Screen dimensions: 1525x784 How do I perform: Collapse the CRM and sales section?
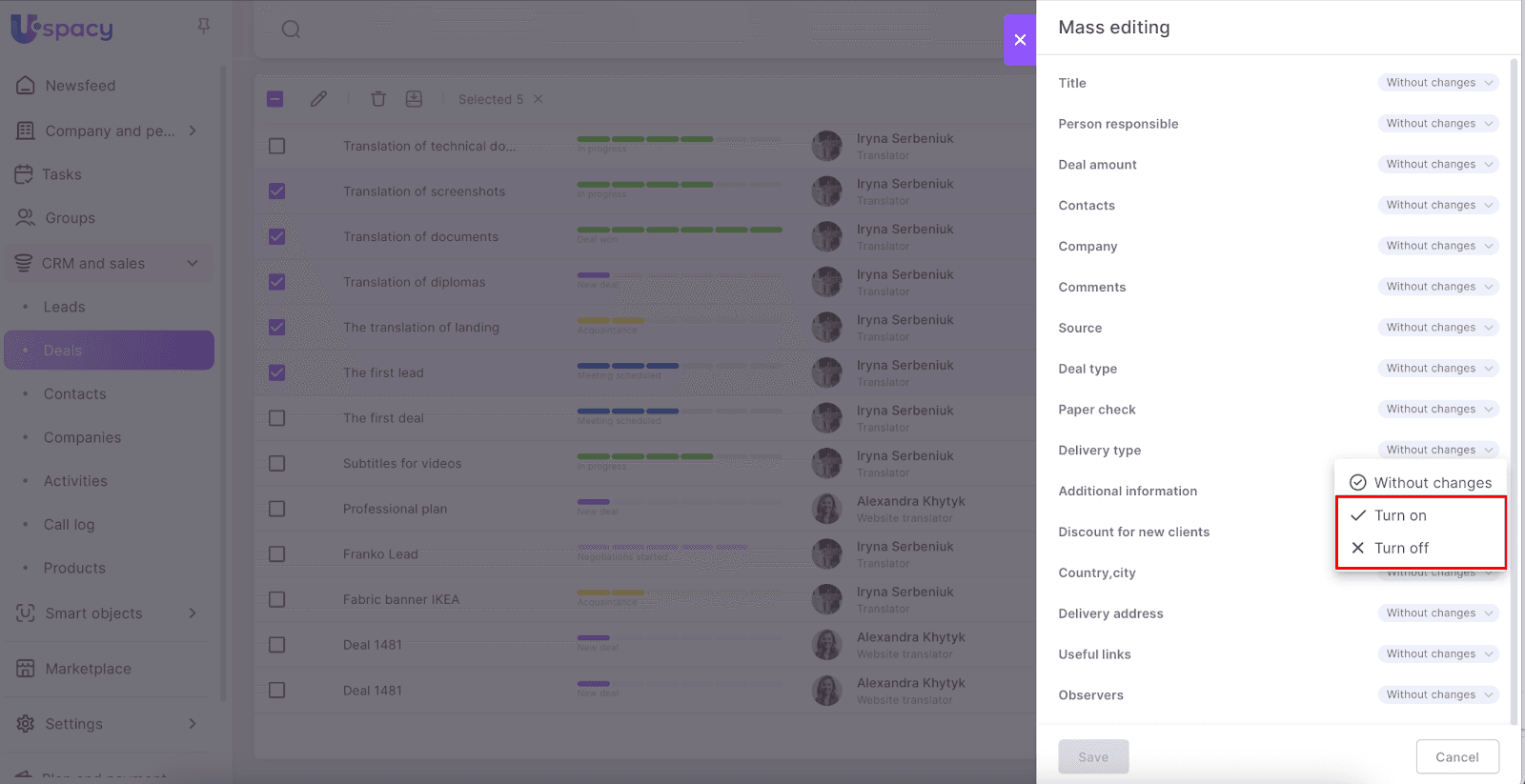(x=193, y=264)
